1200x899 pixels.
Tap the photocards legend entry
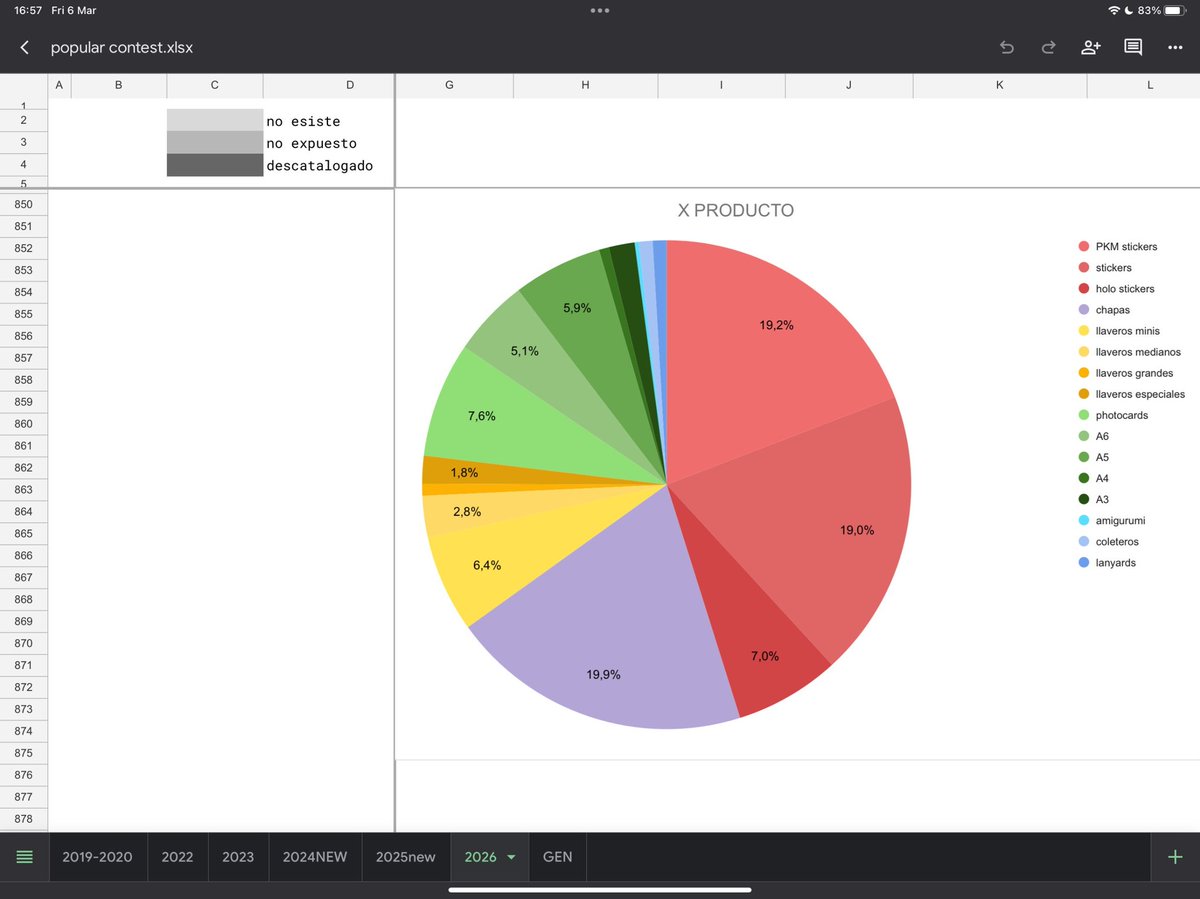(x=1112, y=415)
